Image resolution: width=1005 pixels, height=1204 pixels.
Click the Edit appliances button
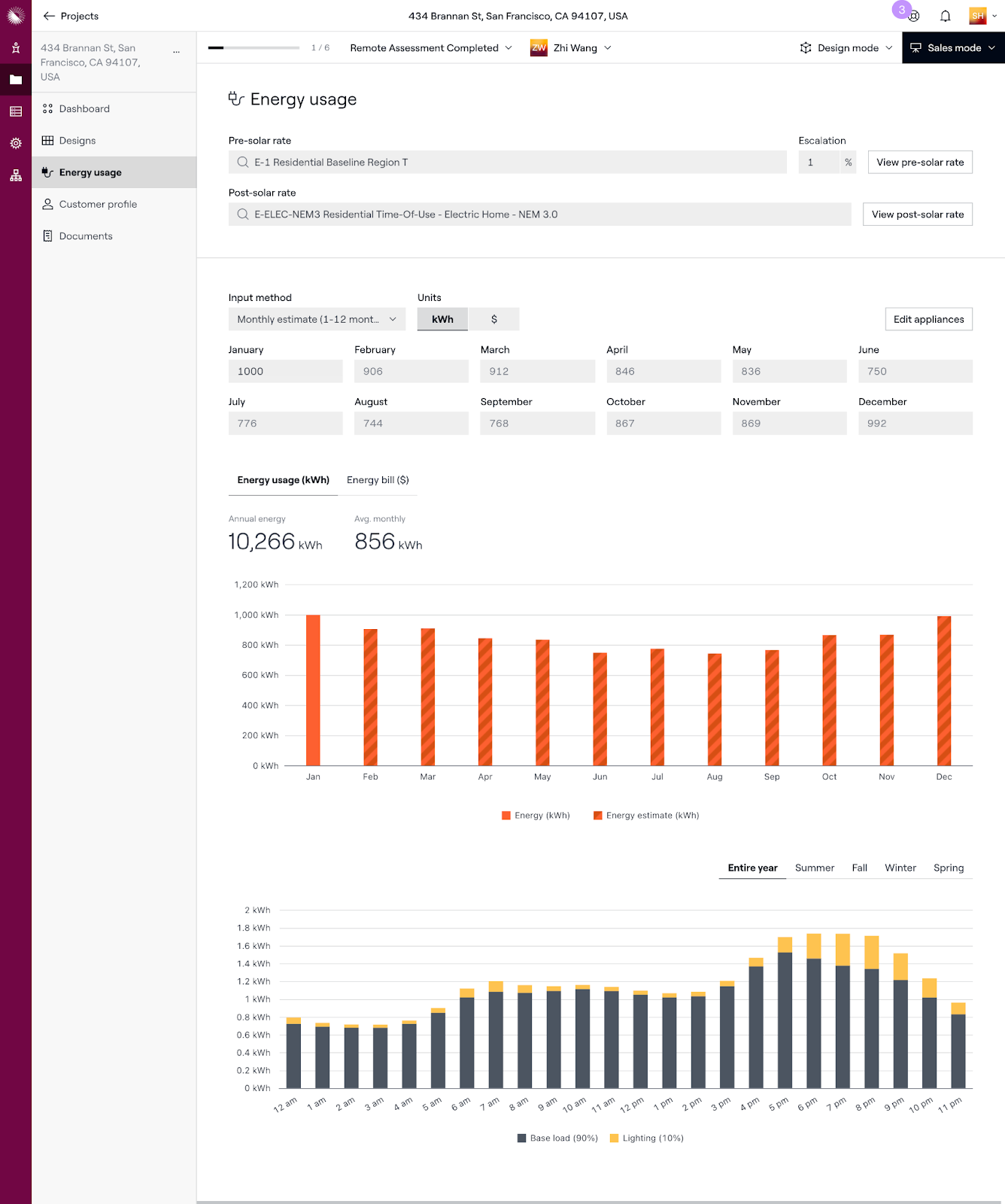point(928,319)
